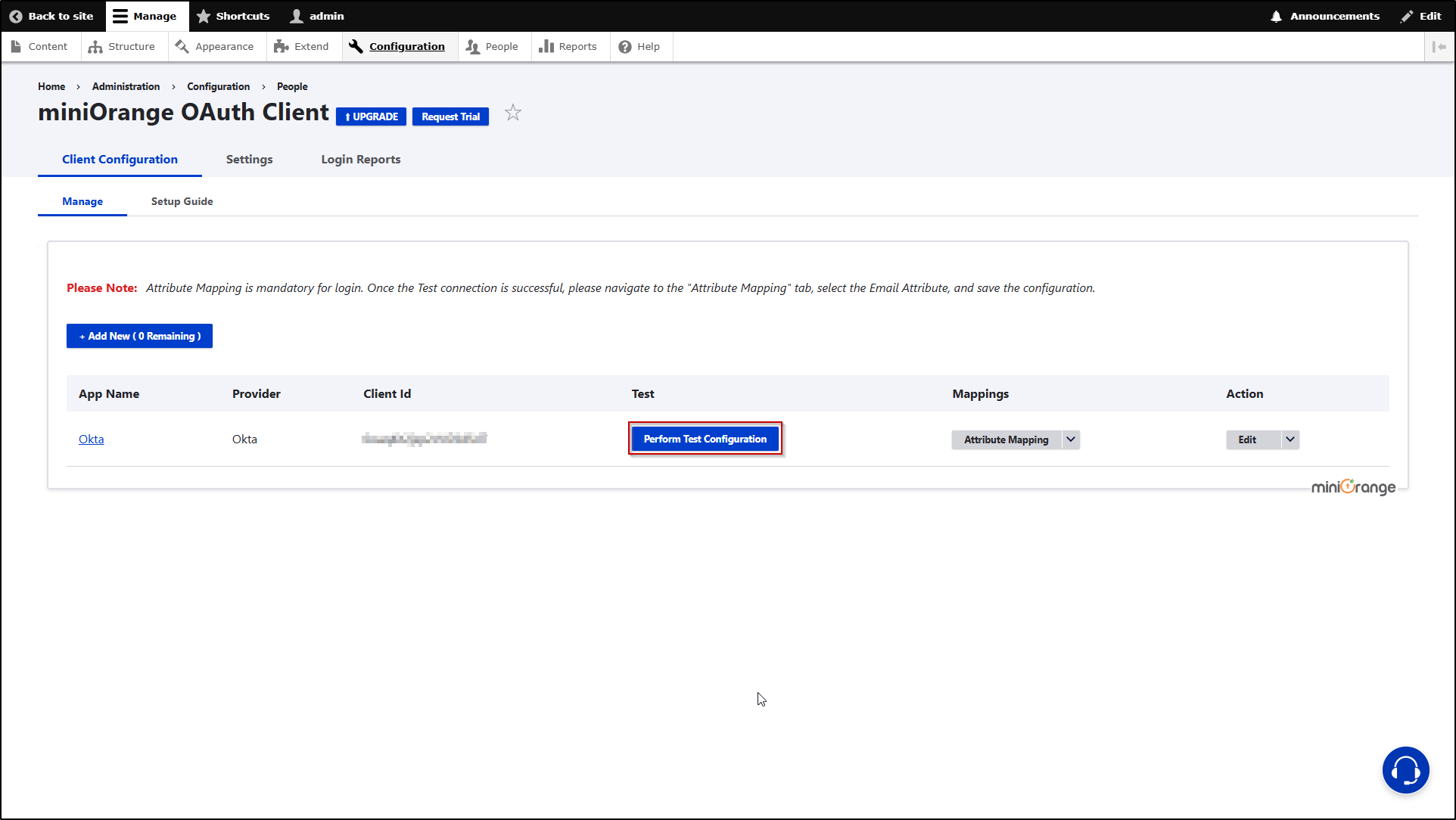Viewport: 1456px width, 820px height.
Task: Expand the Attribute Mapping dropdown
Action: 1070,440
